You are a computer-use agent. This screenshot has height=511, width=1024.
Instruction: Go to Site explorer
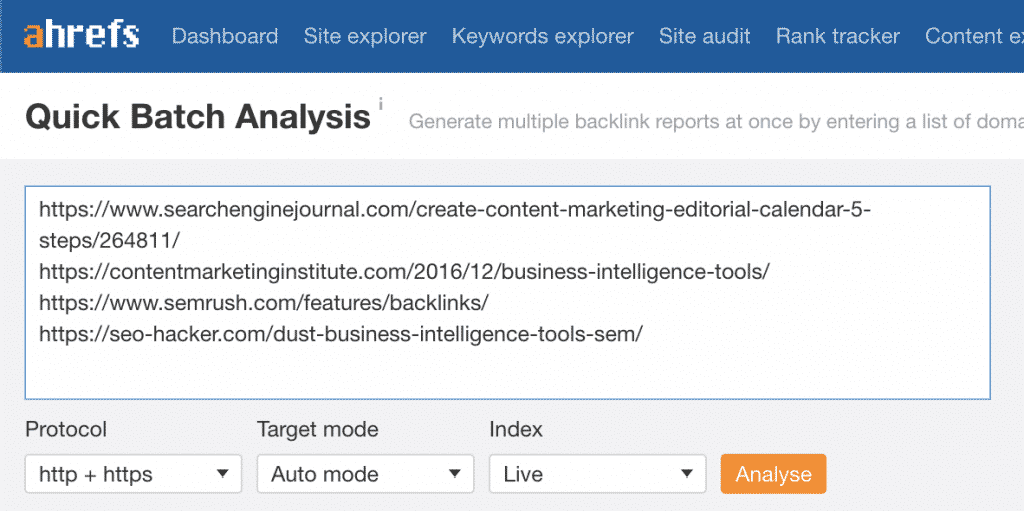tap(365, 37)
